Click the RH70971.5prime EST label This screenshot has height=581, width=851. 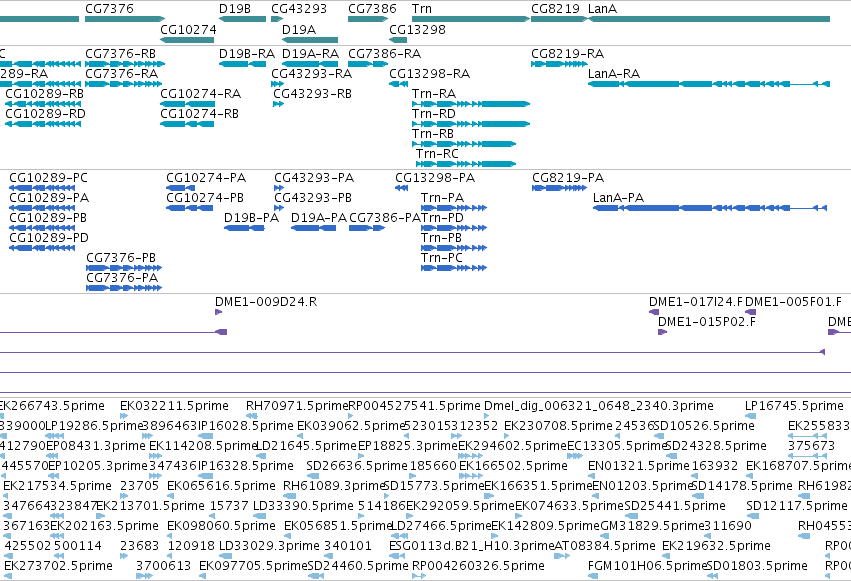pyautogui.click(x=297, y=406)
